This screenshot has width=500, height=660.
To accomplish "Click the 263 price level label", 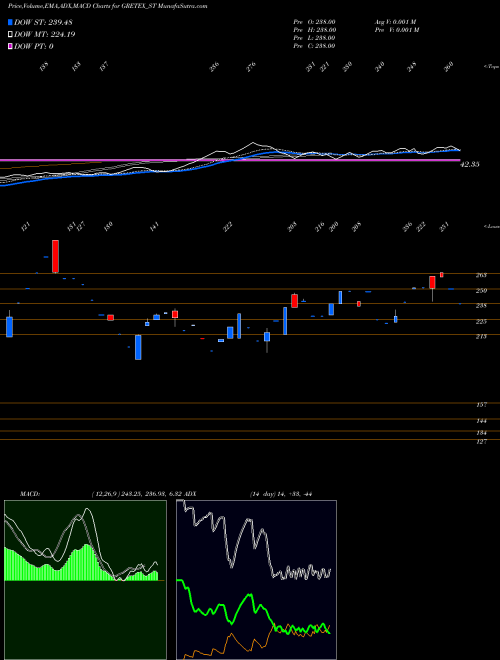I will coord(481,275).
